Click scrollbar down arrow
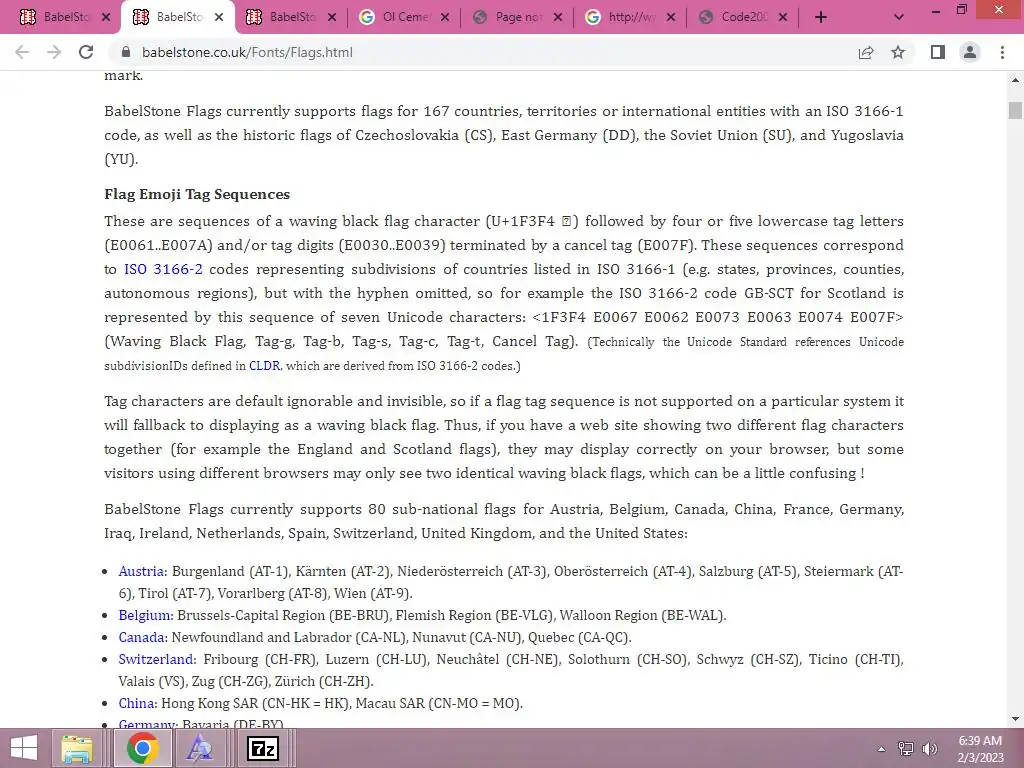This screenshot has height=768, width=1024. coord(1015,720)
